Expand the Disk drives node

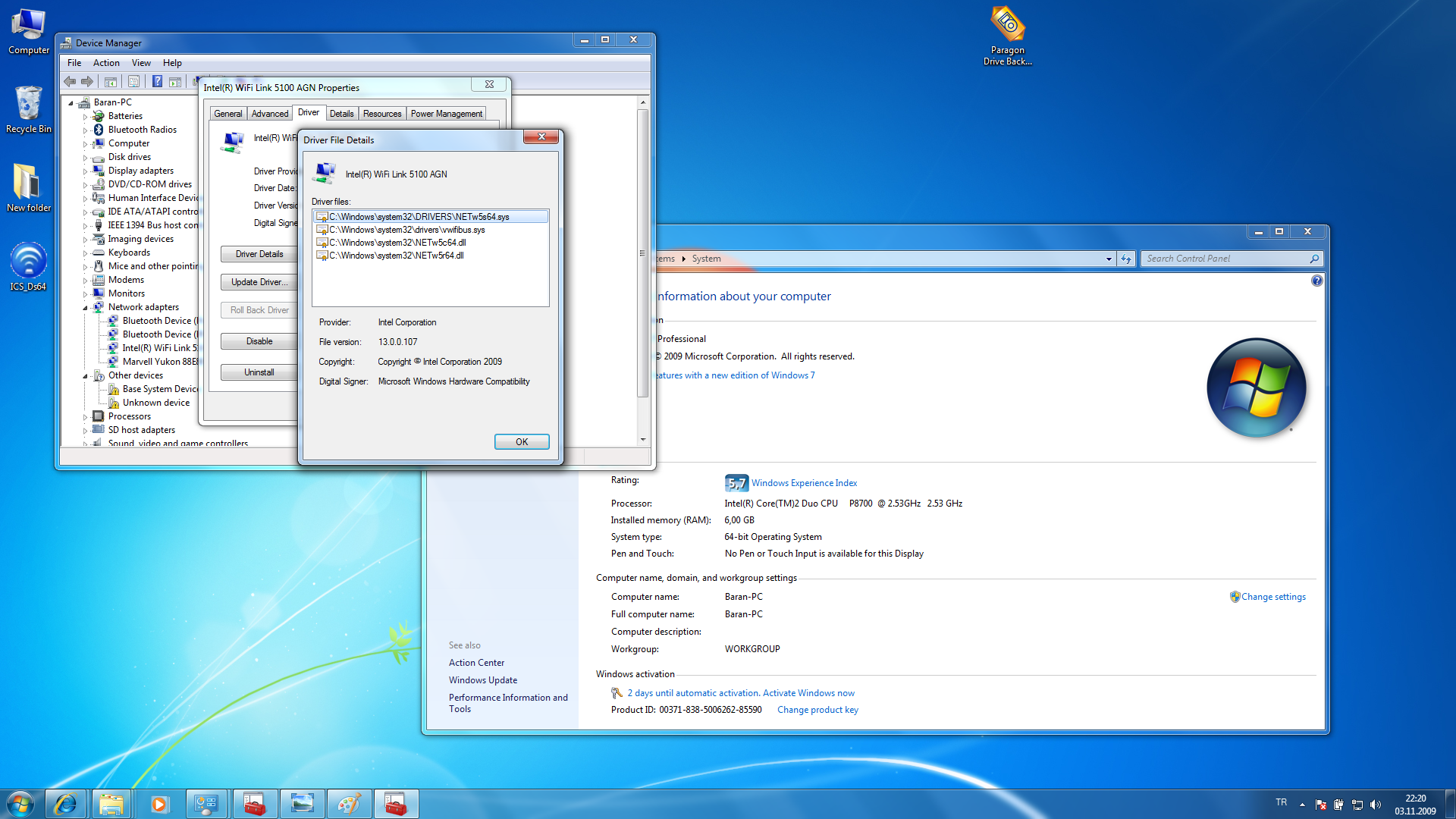click(x=85, y=158)
